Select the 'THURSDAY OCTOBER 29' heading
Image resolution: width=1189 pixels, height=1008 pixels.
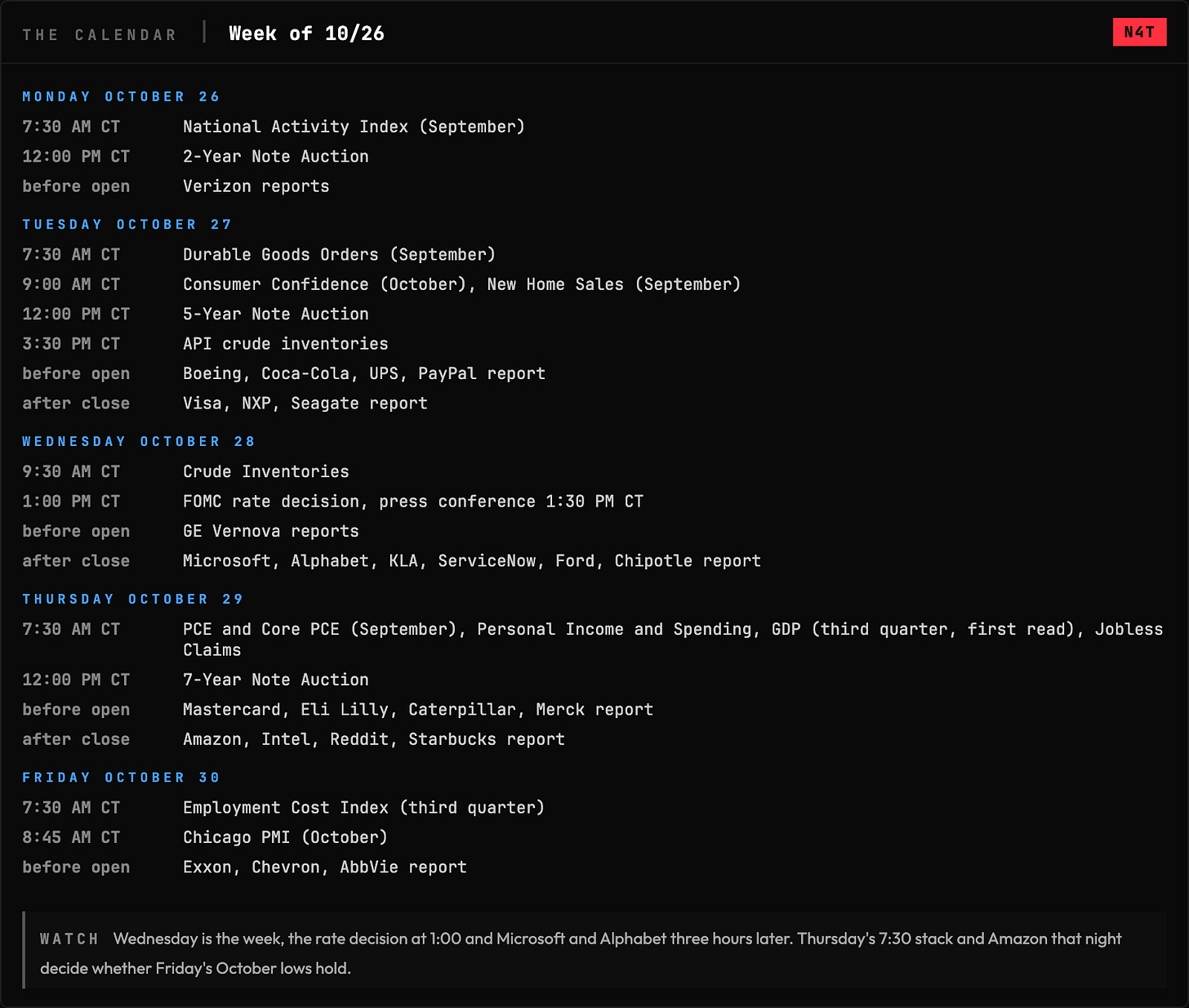(132, 600)
